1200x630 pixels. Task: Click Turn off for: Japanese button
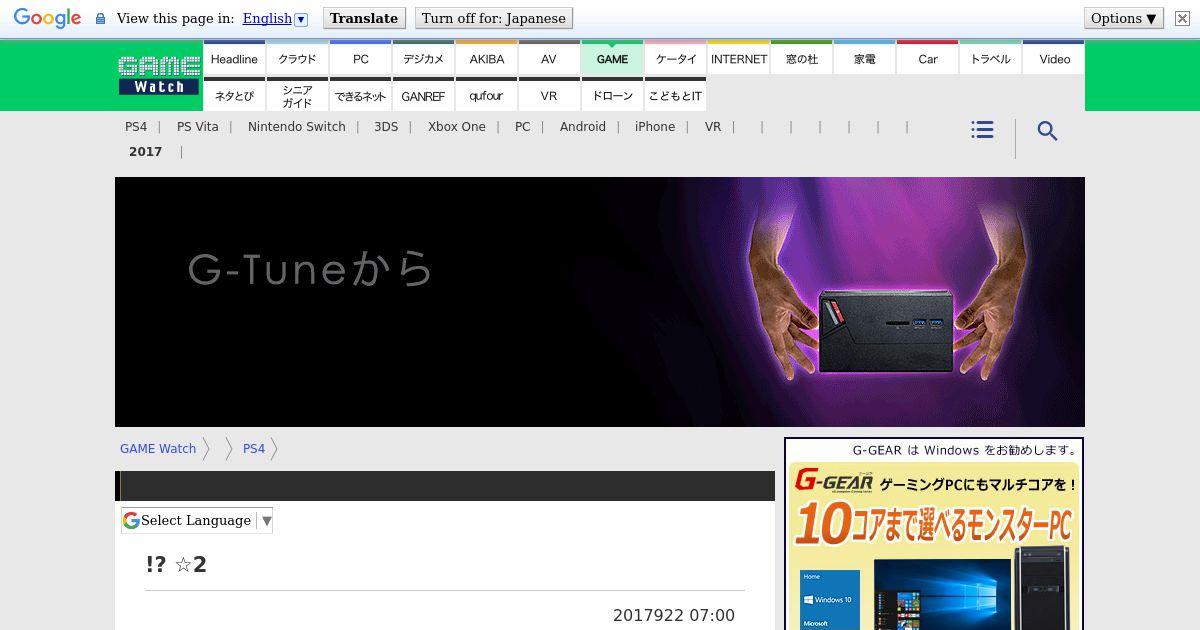click(494, 18)
